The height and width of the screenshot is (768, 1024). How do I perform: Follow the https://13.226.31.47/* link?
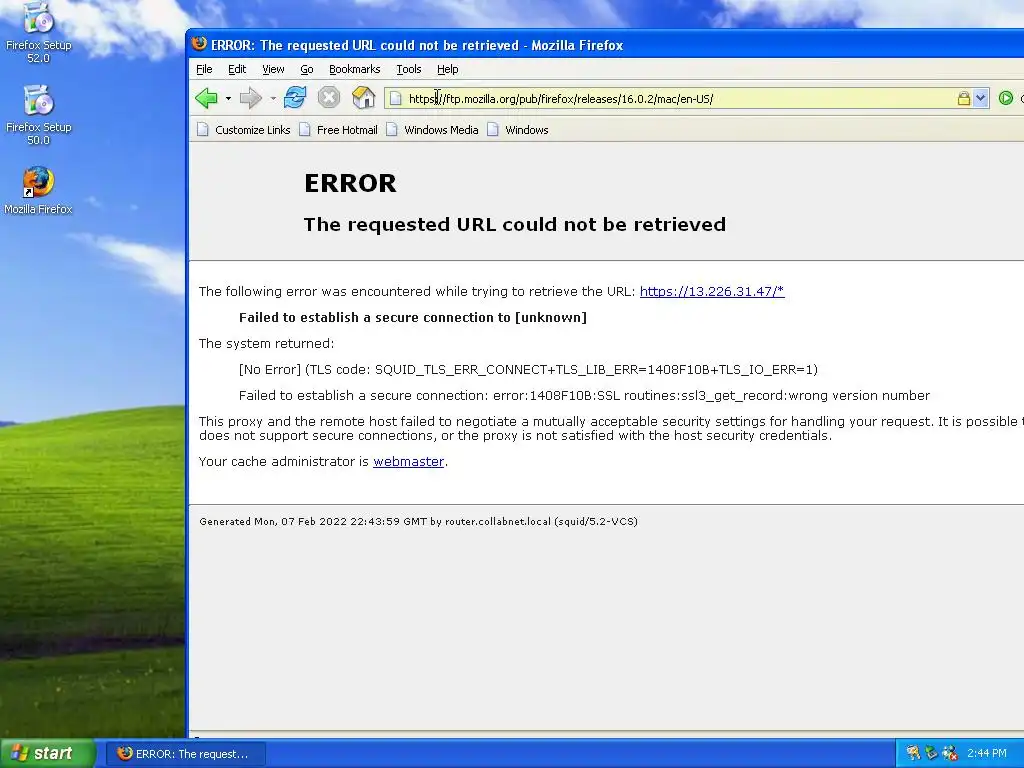pyautogui.click(x=712, y=291)
